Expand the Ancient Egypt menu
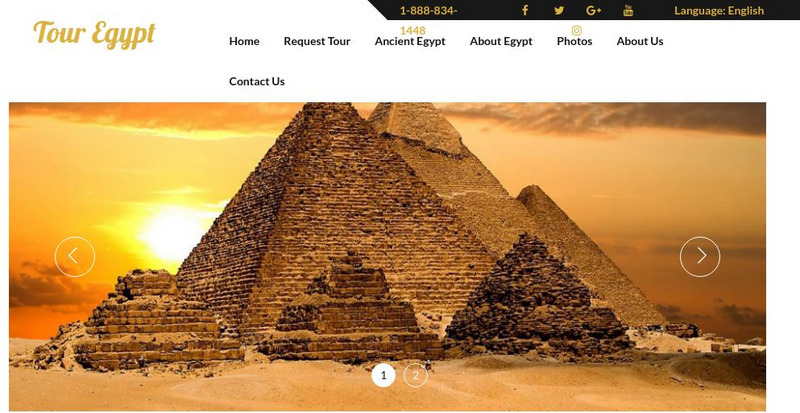 (x=410, y=41)
